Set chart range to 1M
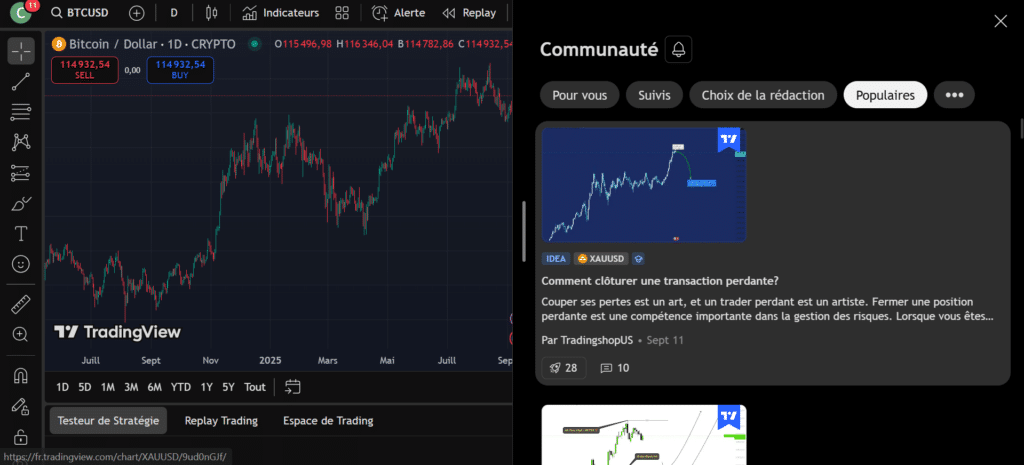This screenshot has width=1024, height=465. click(x=108, y=387)
